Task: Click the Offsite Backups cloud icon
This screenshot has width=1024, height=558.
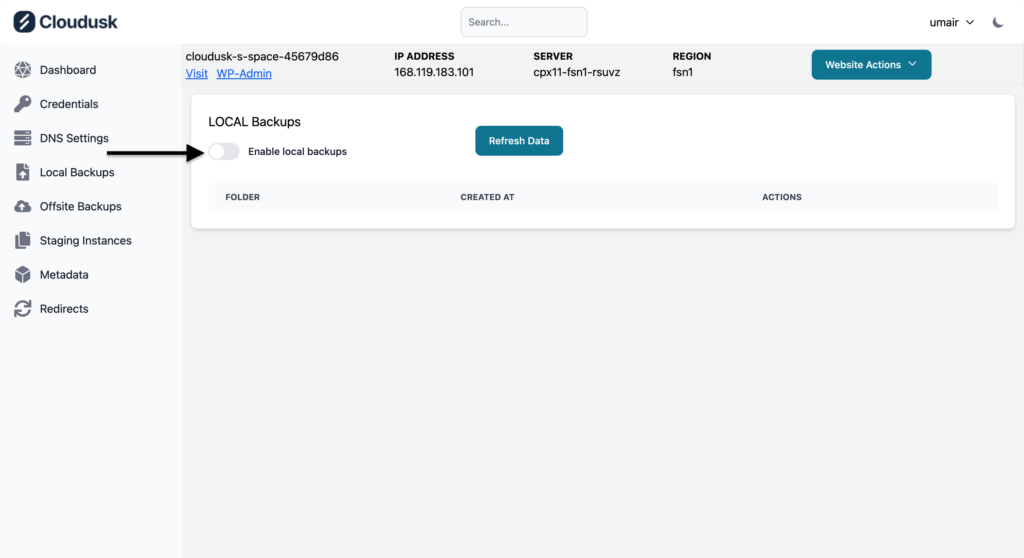Action: click(22, 206)
